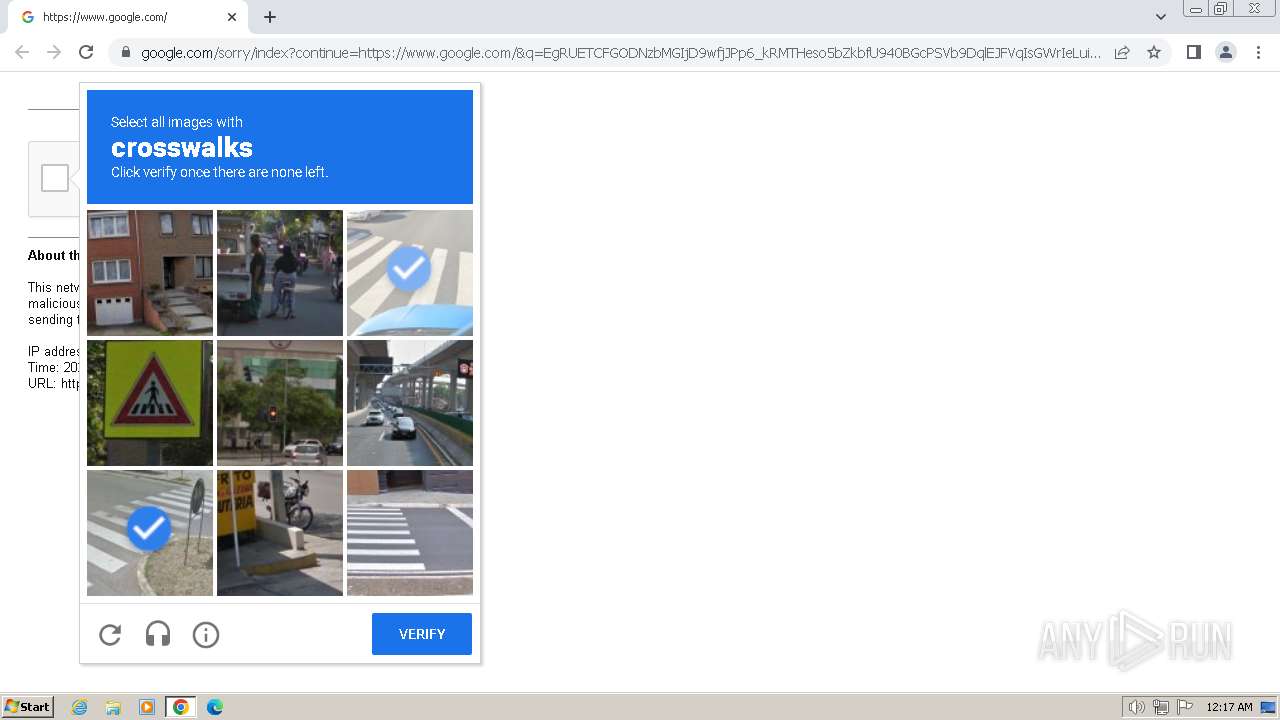
Task: Open Windows Media Player from taskbar
Action: point(147,707)
